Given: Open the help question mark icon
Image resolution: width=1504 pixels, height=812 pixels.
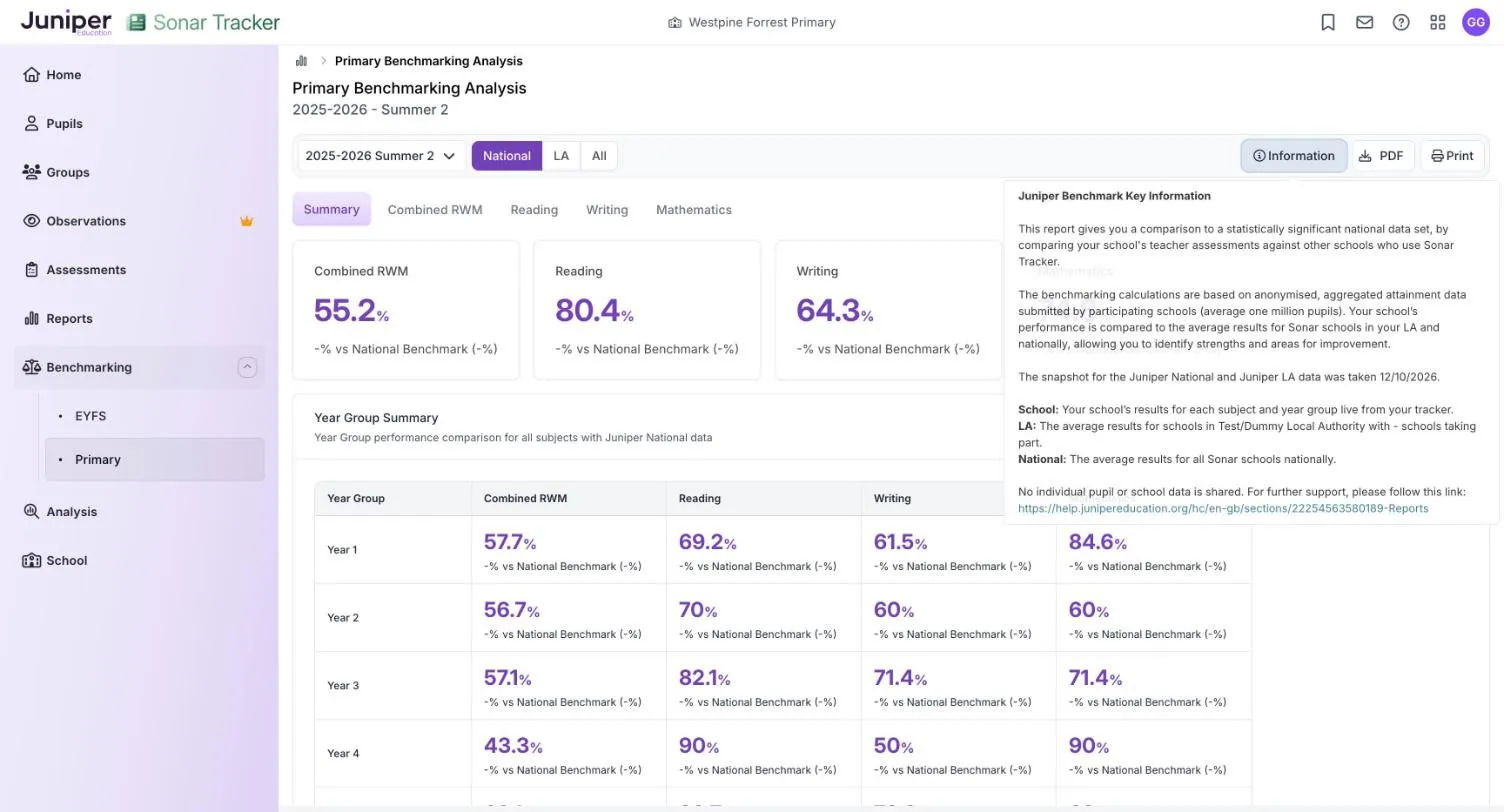Looking at the screenshot, I should pyautogui.click(x=1401, y=22).
